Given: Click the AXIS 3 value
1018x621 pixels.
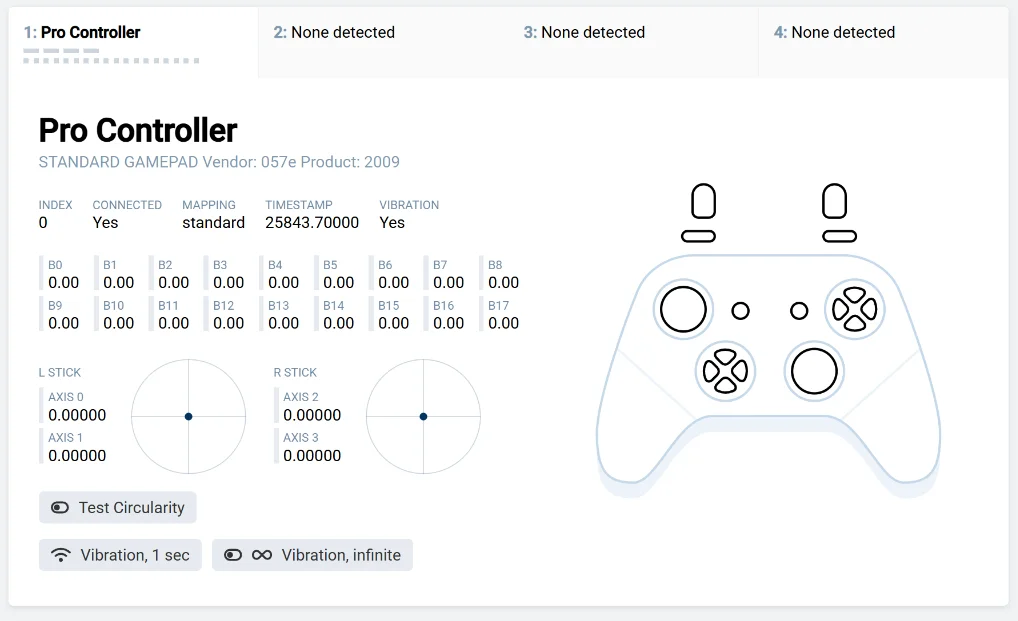Looking at the screenshot, I should tap(312, 456).
